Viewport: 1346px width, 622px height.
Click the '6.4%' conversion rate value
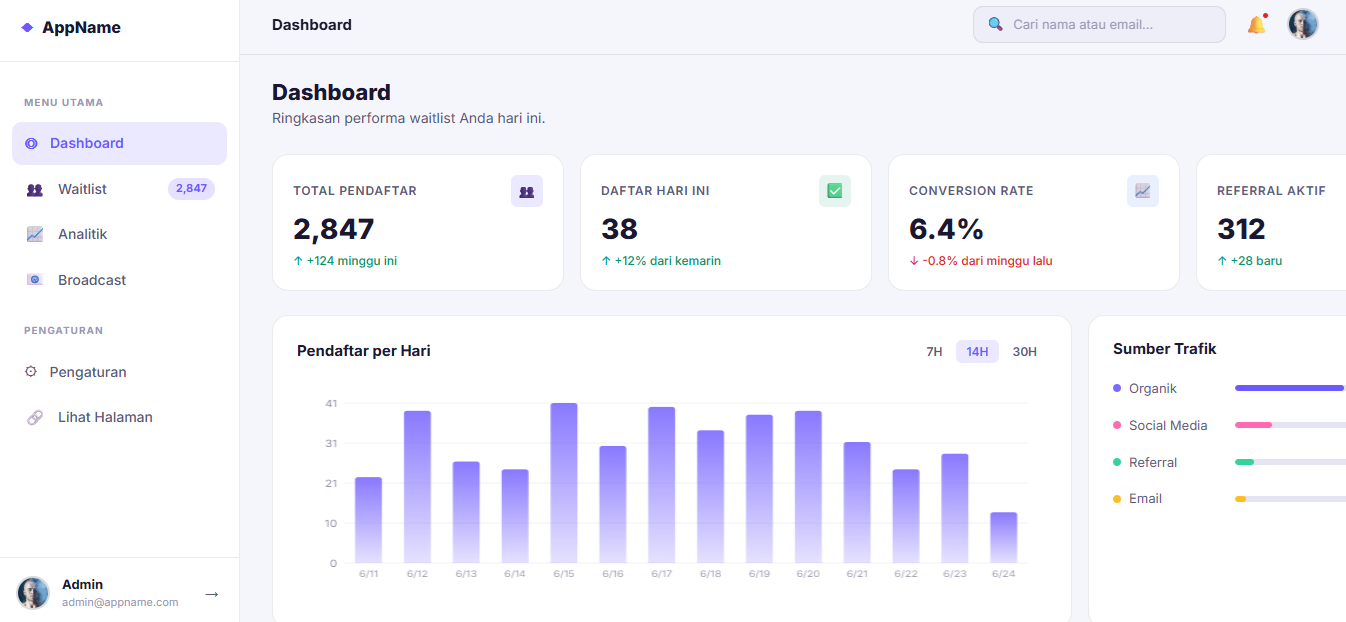click(x=947, y=229)
